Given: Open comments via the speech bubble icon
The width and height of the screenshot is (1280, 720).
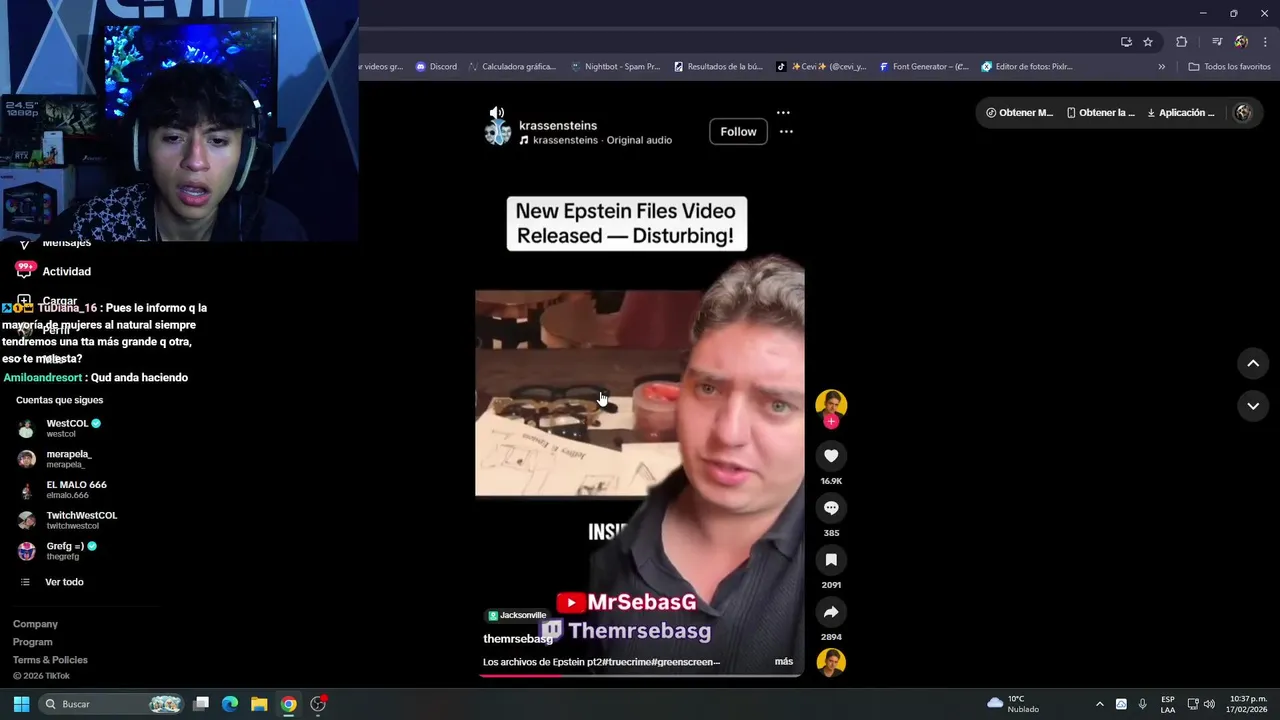Looking at the screenshot, I should tap(831, 508).
